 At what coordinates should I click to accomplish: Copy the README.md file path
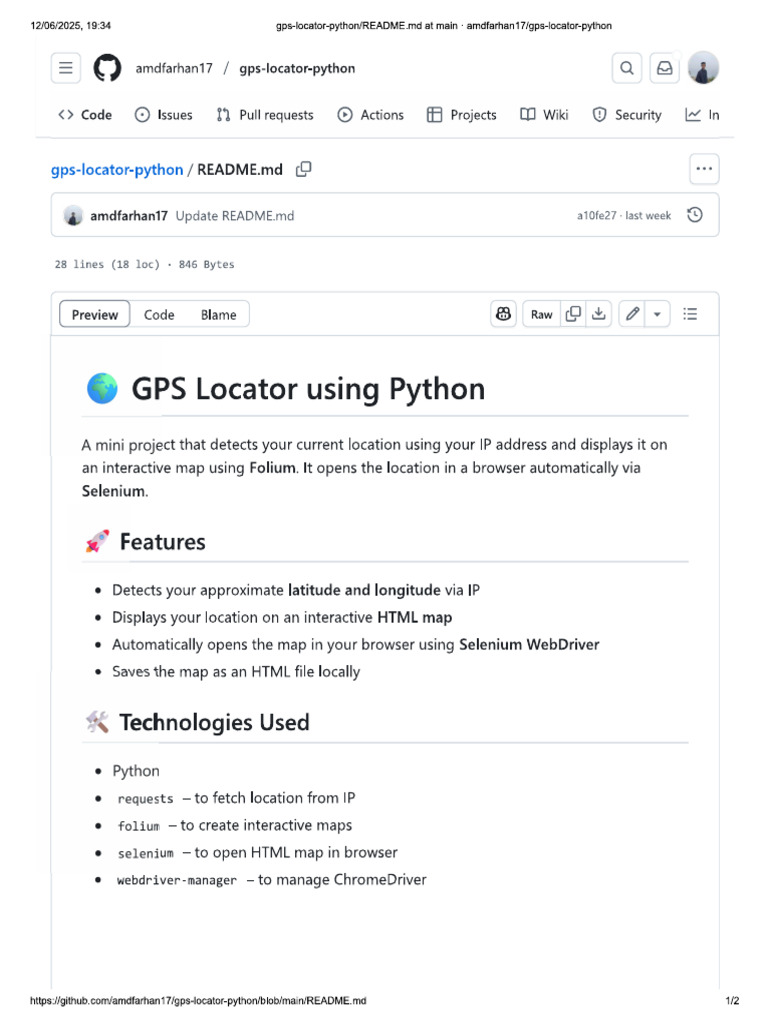coord(304,169)
